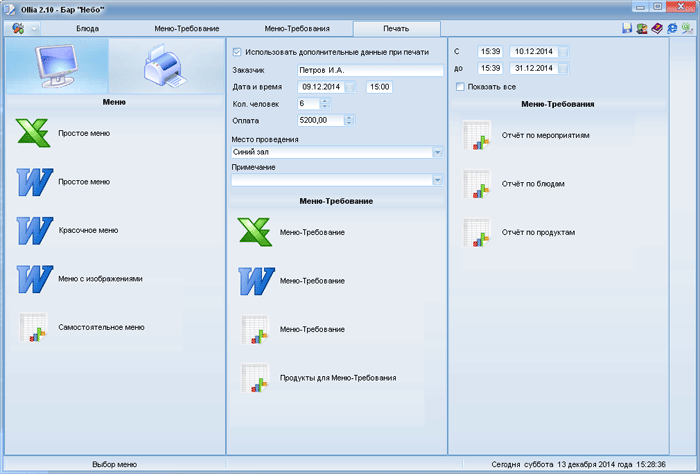The height and width of the screenshot is (474, 700).
Task: Click Word icon for Красочное меню
Action: pos(34,230)
